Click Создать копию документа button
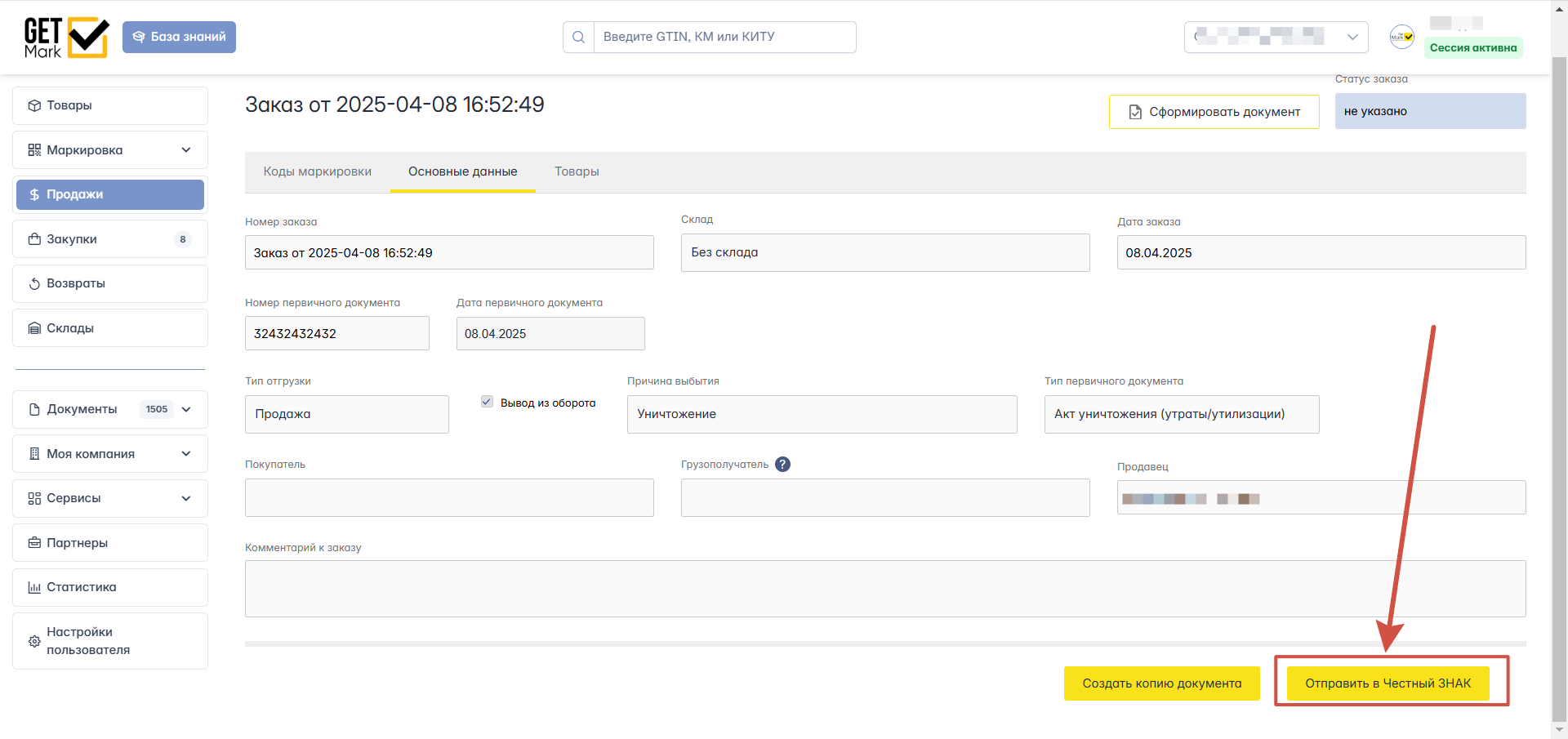 [1161, 683]
